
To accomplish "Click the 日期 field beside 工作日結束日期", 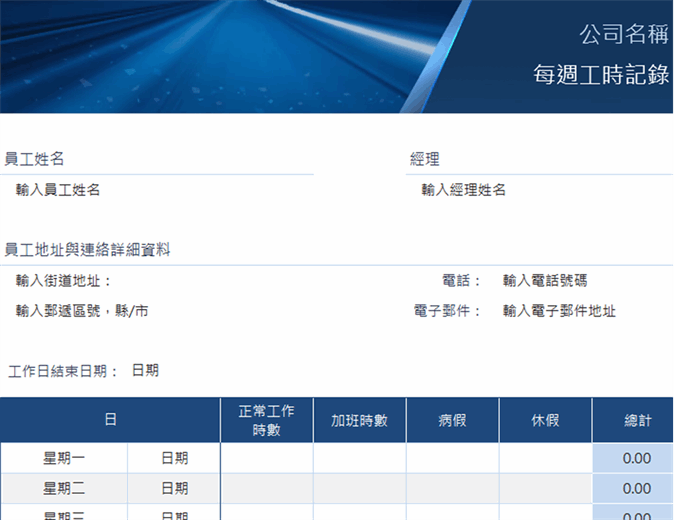I will [145, 371].
